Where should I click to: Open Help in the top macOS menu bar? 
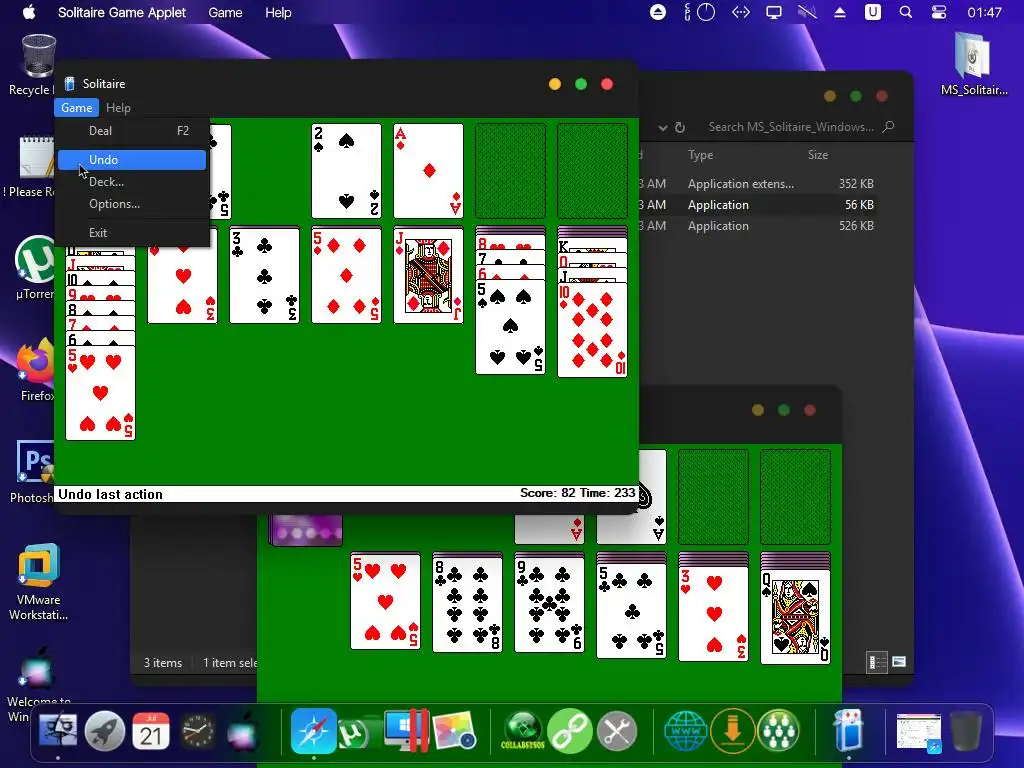click(x=278, y=12)
